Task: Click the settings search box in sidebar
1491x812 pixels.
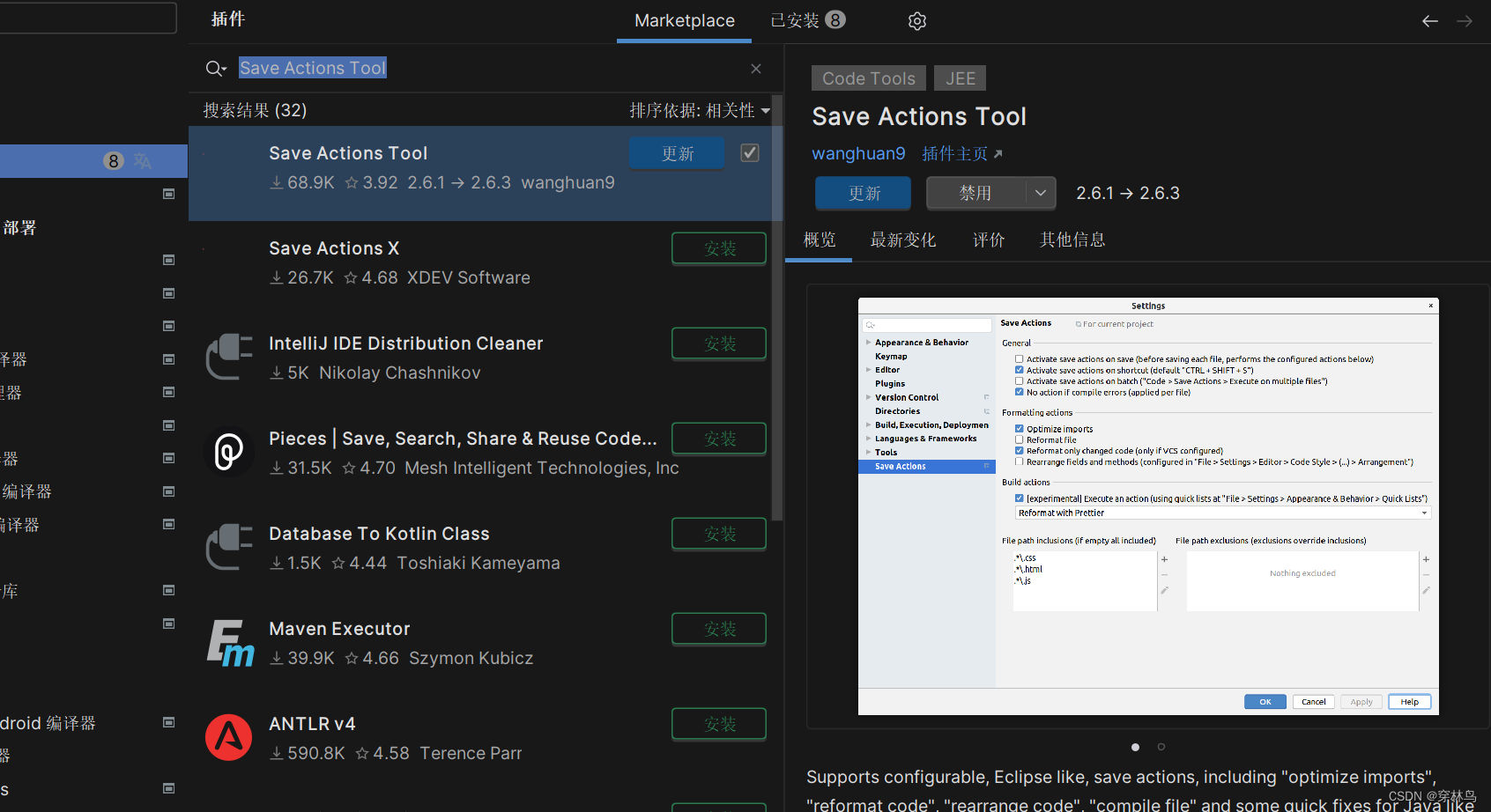Action: (88, 18)
